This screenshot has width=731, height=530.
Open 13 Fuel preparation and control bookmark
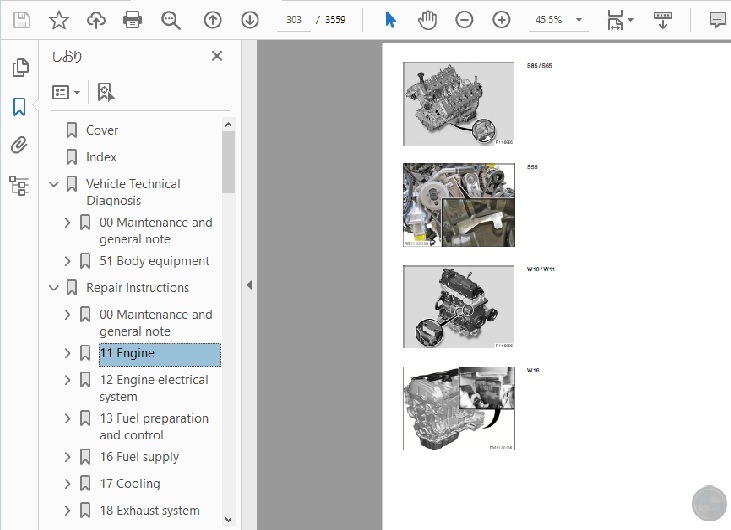tap(154, 427)
